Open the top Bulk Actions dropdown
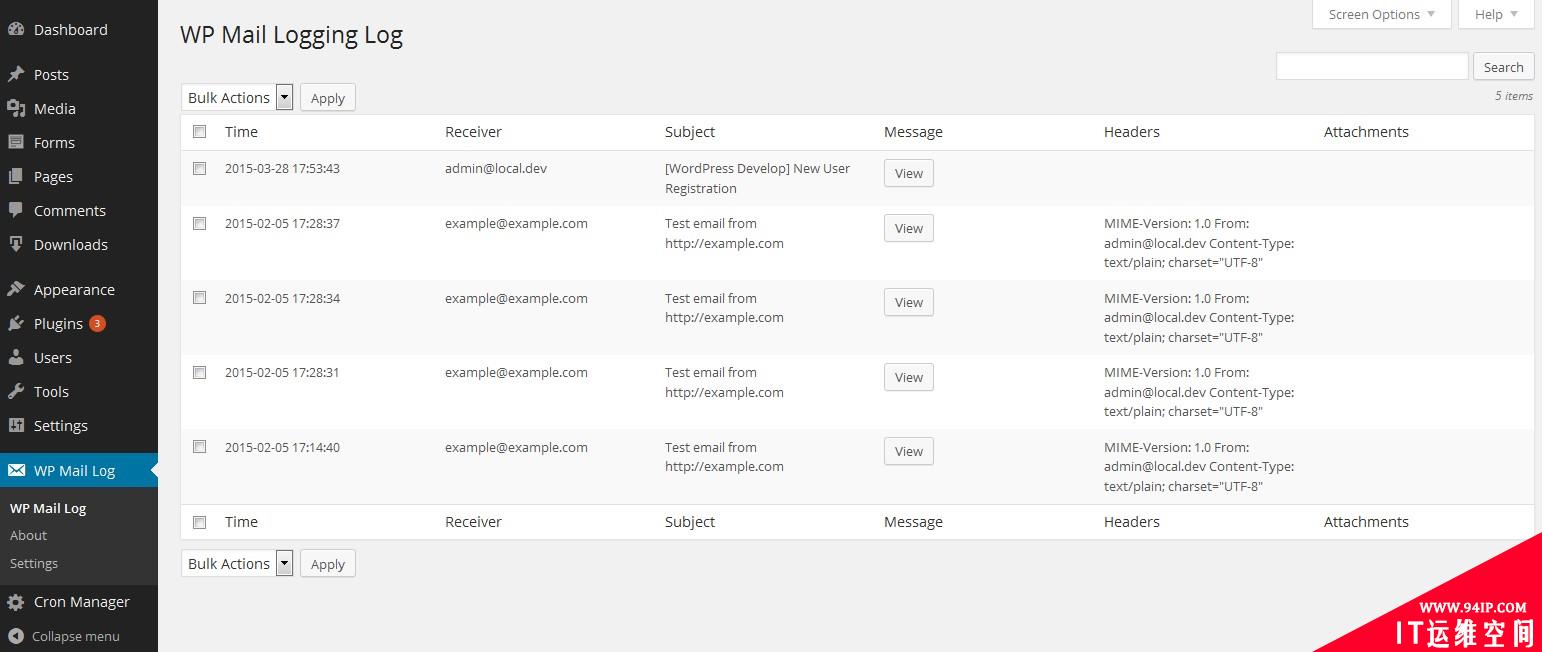This screenshot has width=1542, height=652. [x=237, y=98]
